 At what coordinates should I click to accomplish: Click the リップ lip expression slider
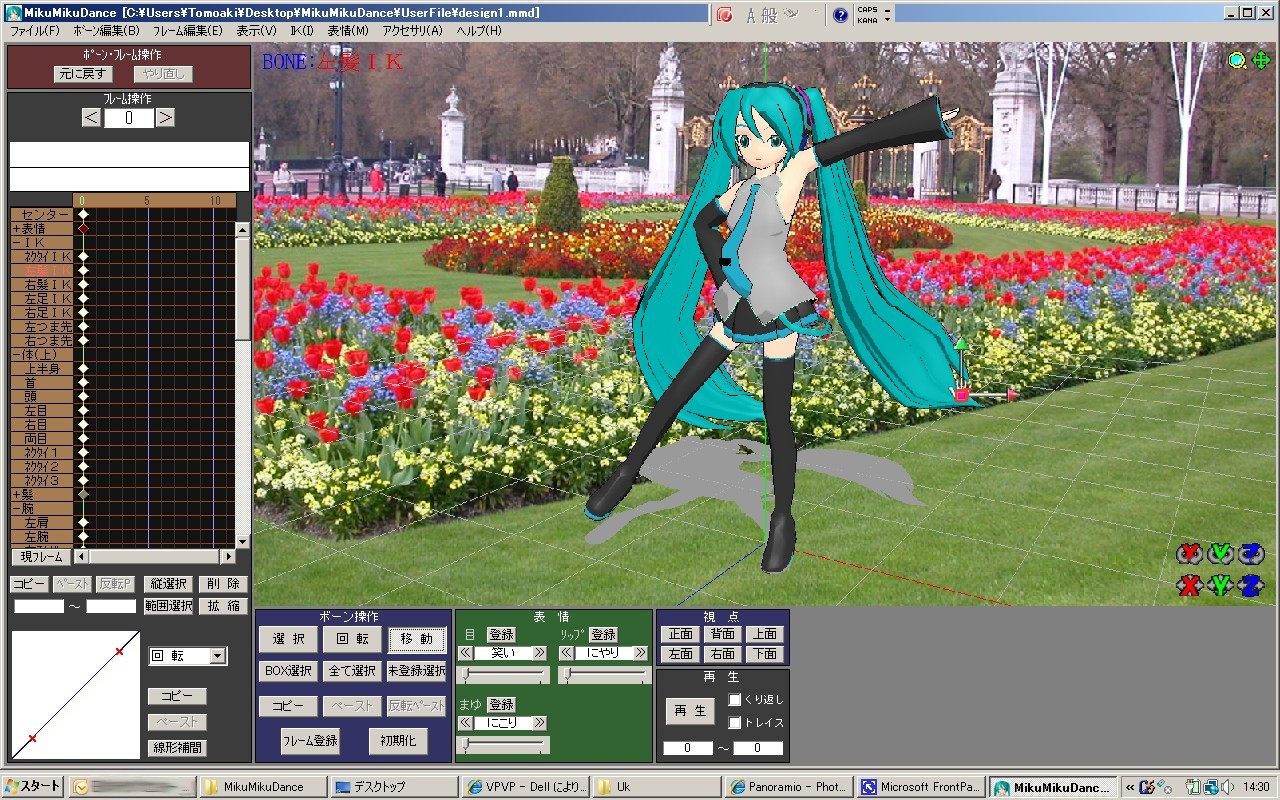coord(604,676)
